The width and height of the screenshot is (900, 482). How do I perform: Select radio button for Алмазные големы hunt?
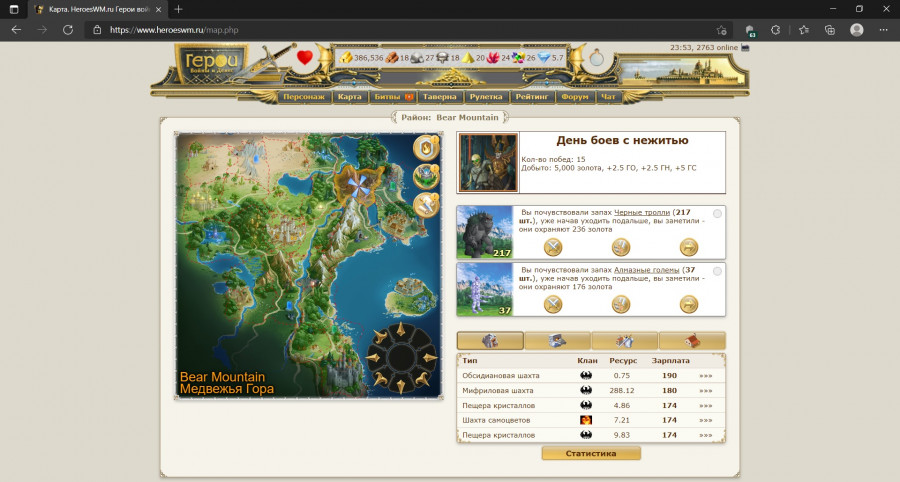[x=717, y=271]
